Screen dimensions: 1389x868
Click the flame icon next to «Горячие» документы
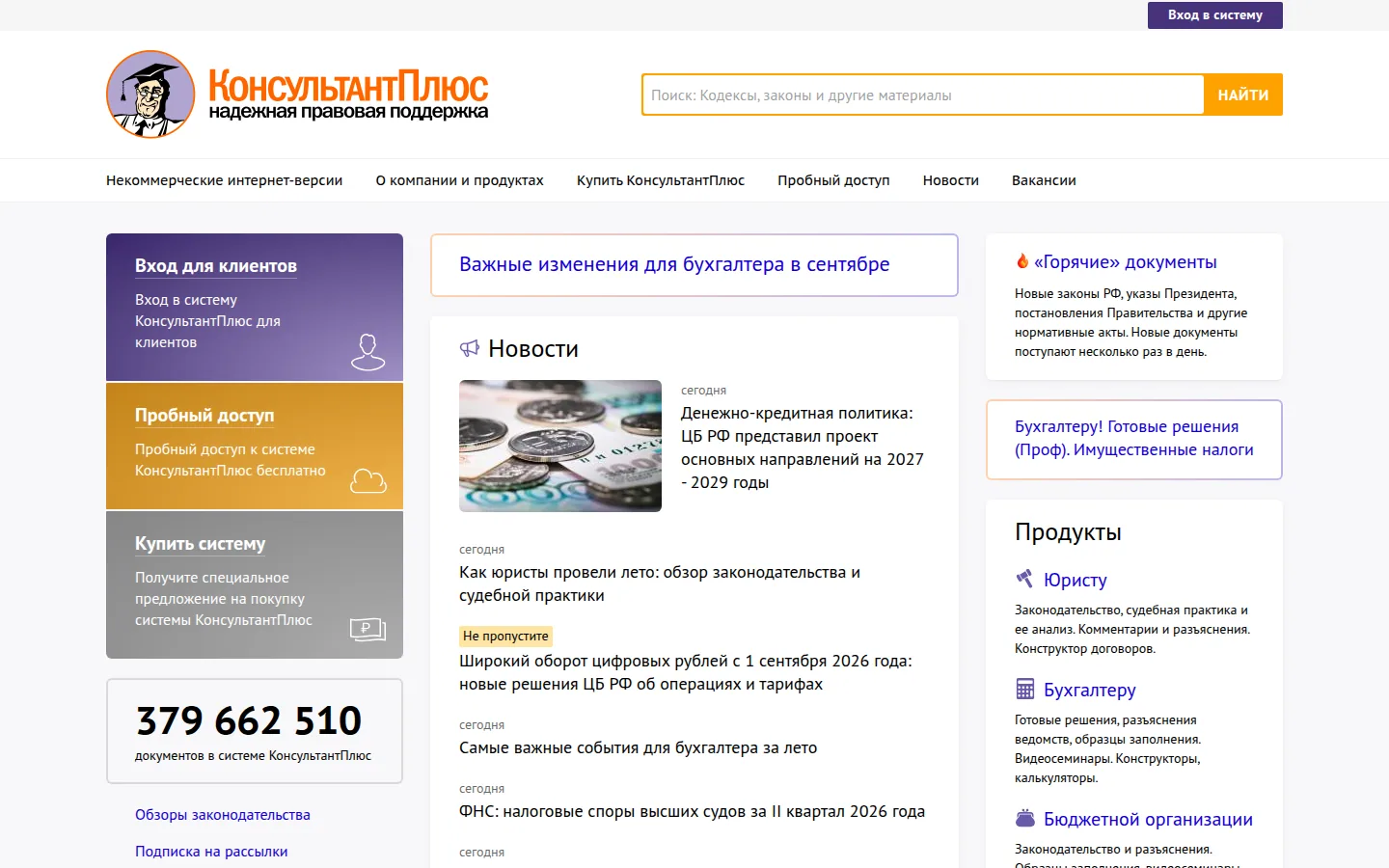coord(1022,261)
